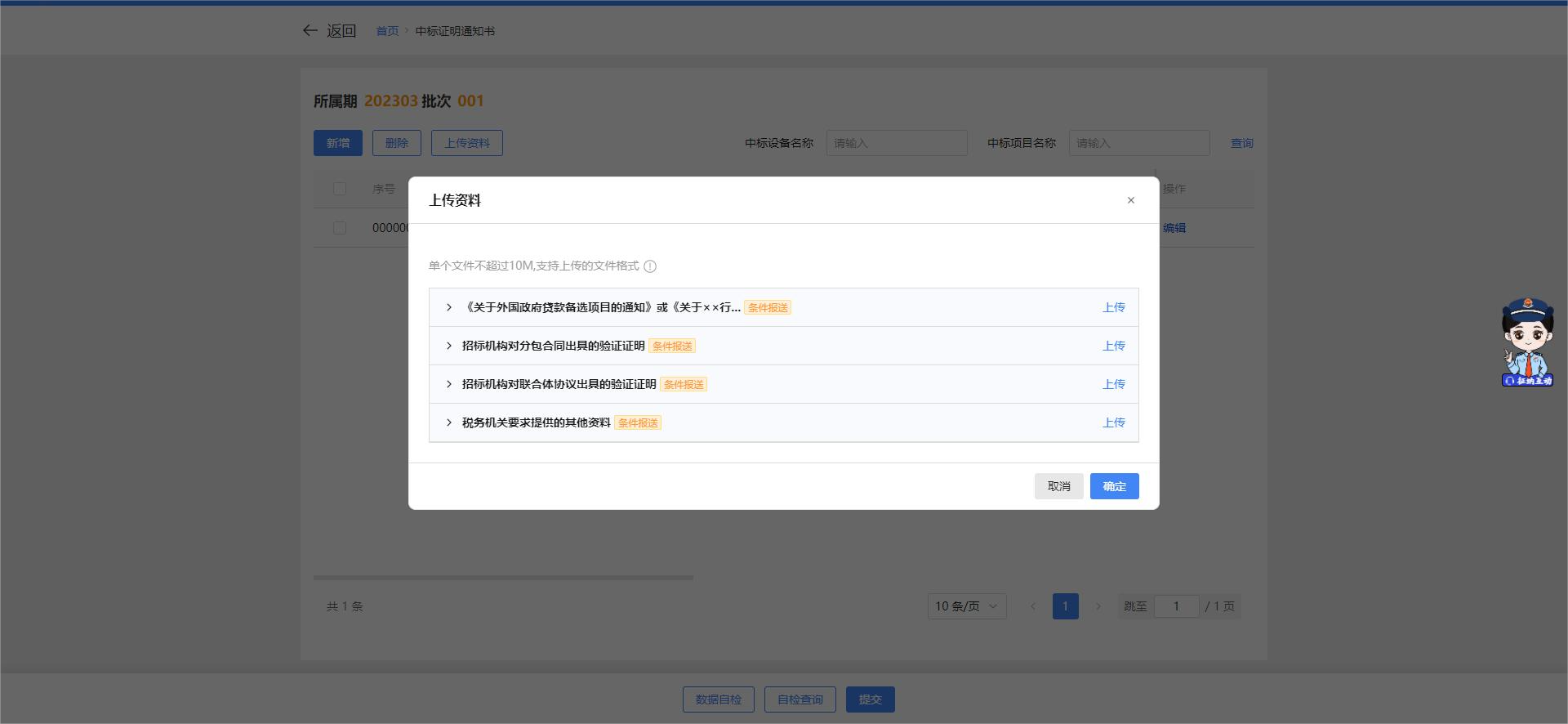Toggle the select-all header checkbox

[340, 189]
